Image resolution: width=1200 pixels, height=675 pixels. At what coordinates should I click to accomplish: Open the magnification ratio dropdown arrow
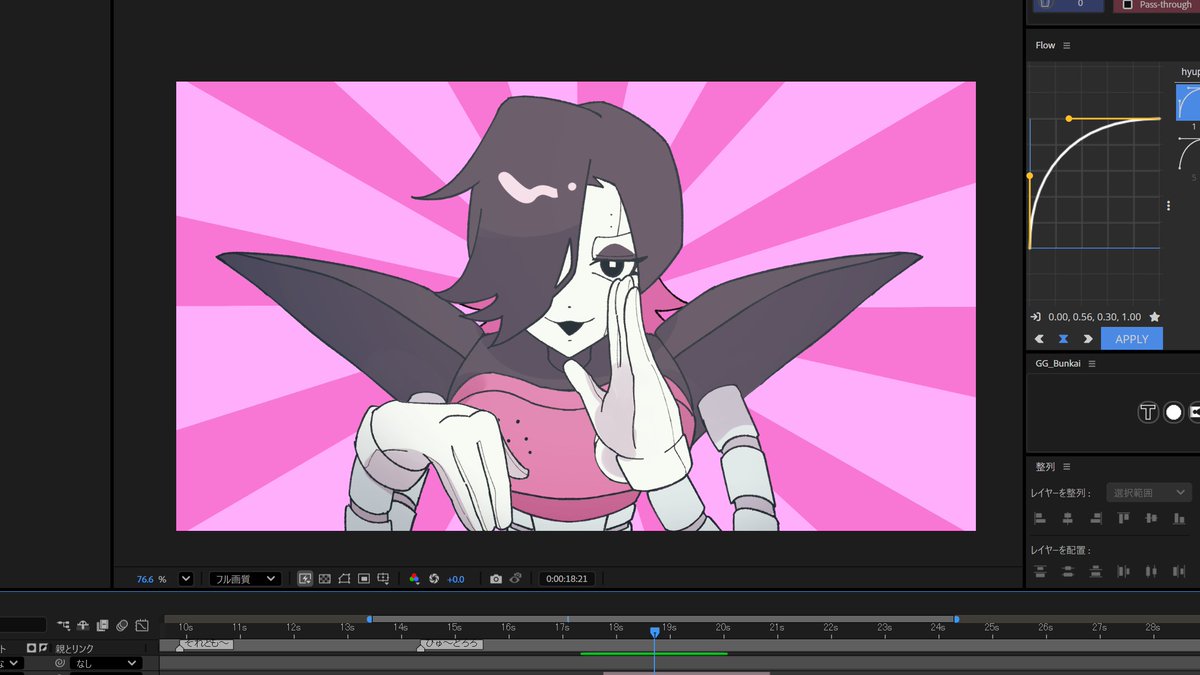click(x=186, y=578)
